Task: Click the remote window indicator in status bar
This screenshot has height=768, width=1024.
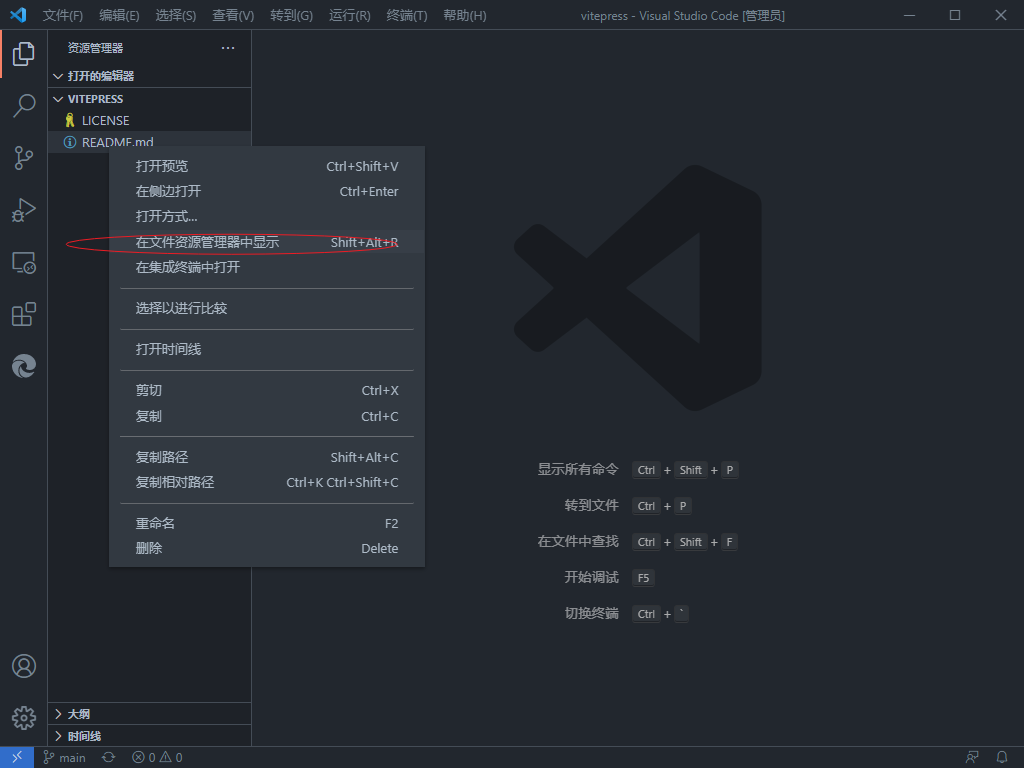Action: point(17,758)
